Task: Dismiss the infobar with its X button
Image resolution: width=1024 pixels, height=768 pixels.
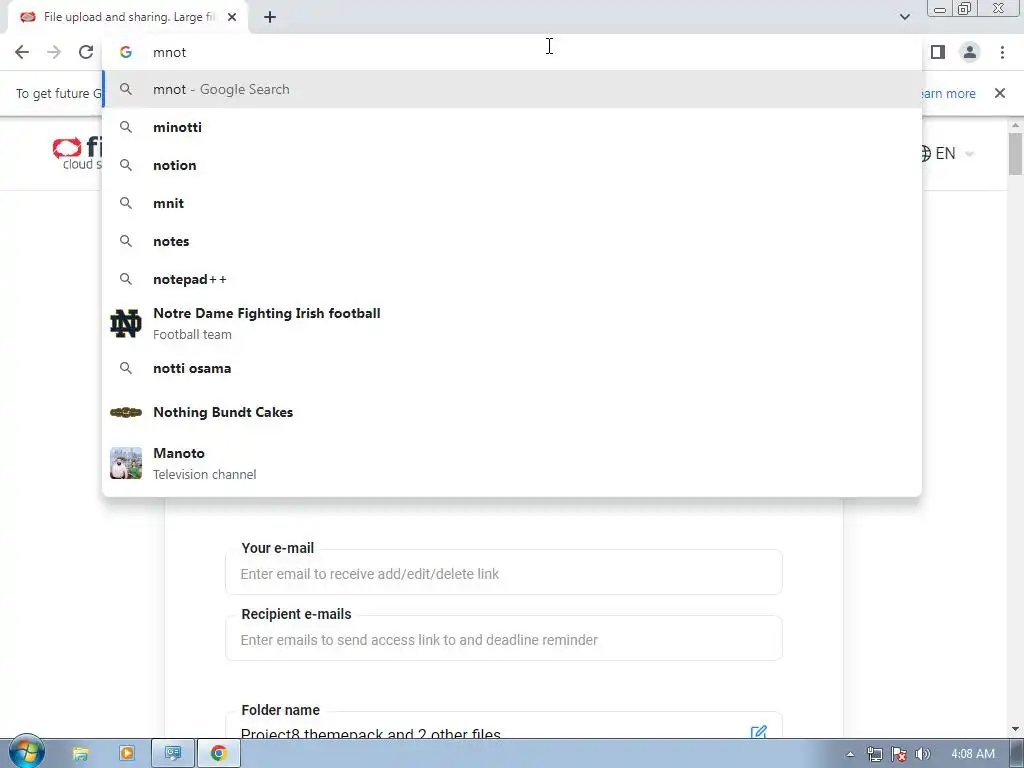Action: [x=999, y=93]
